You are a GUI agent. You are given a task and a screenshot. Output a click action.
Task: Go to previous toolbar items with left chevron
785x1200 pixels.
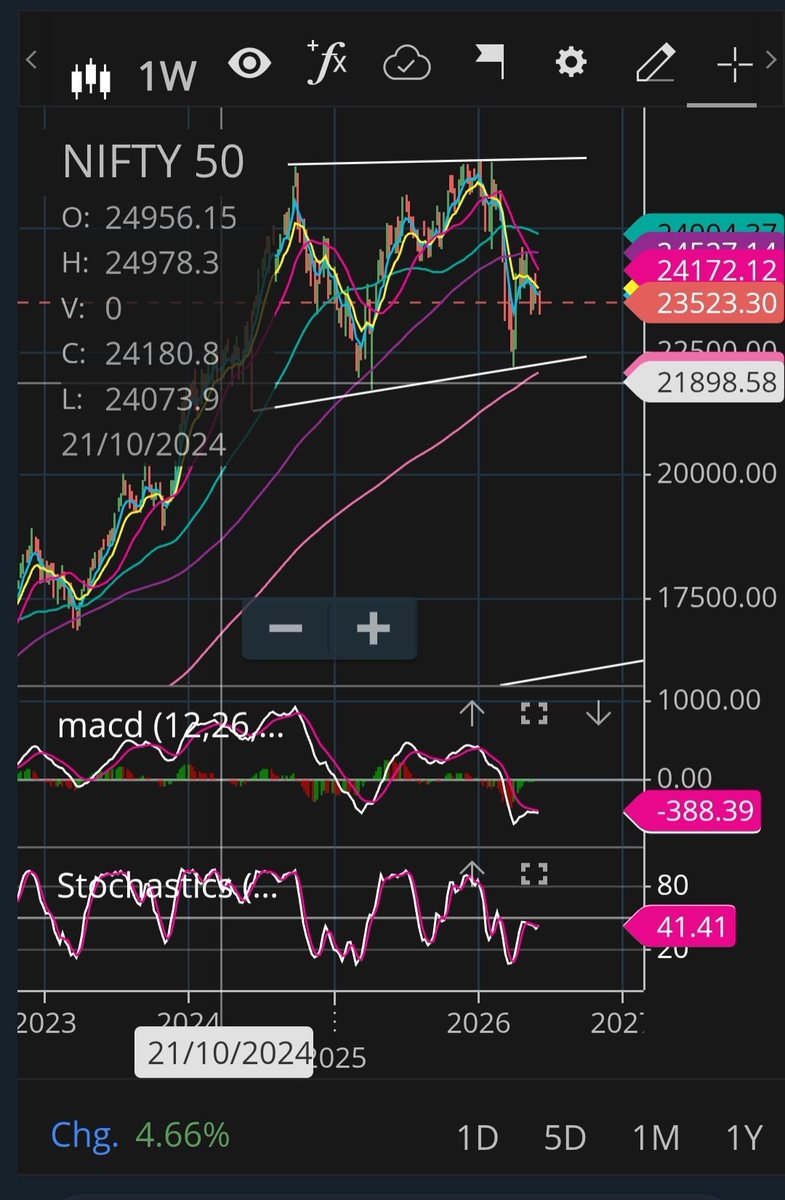pyautogui.click(x=31, y=61)
